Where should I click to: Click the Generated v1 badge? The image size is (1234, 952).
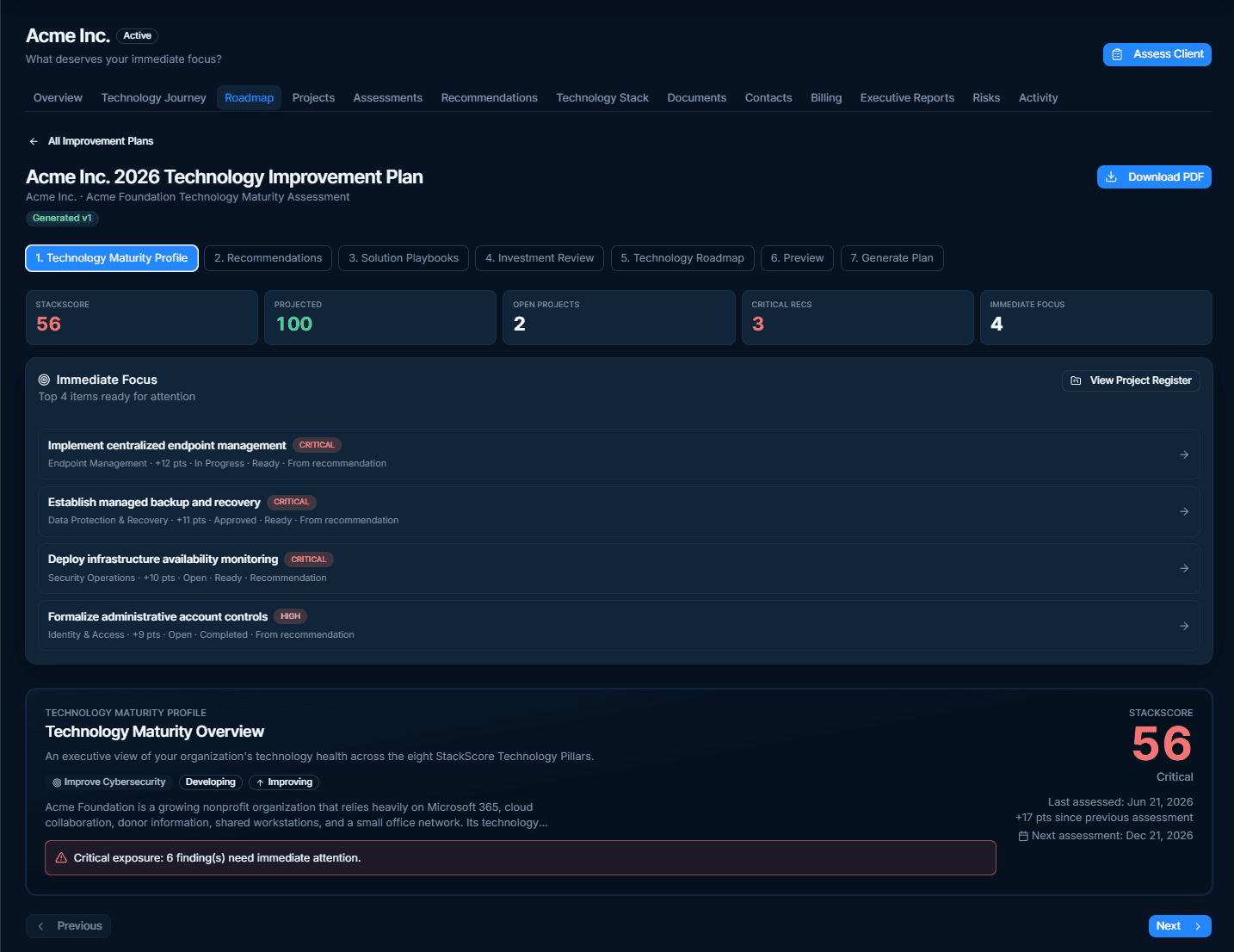(62, 219)
